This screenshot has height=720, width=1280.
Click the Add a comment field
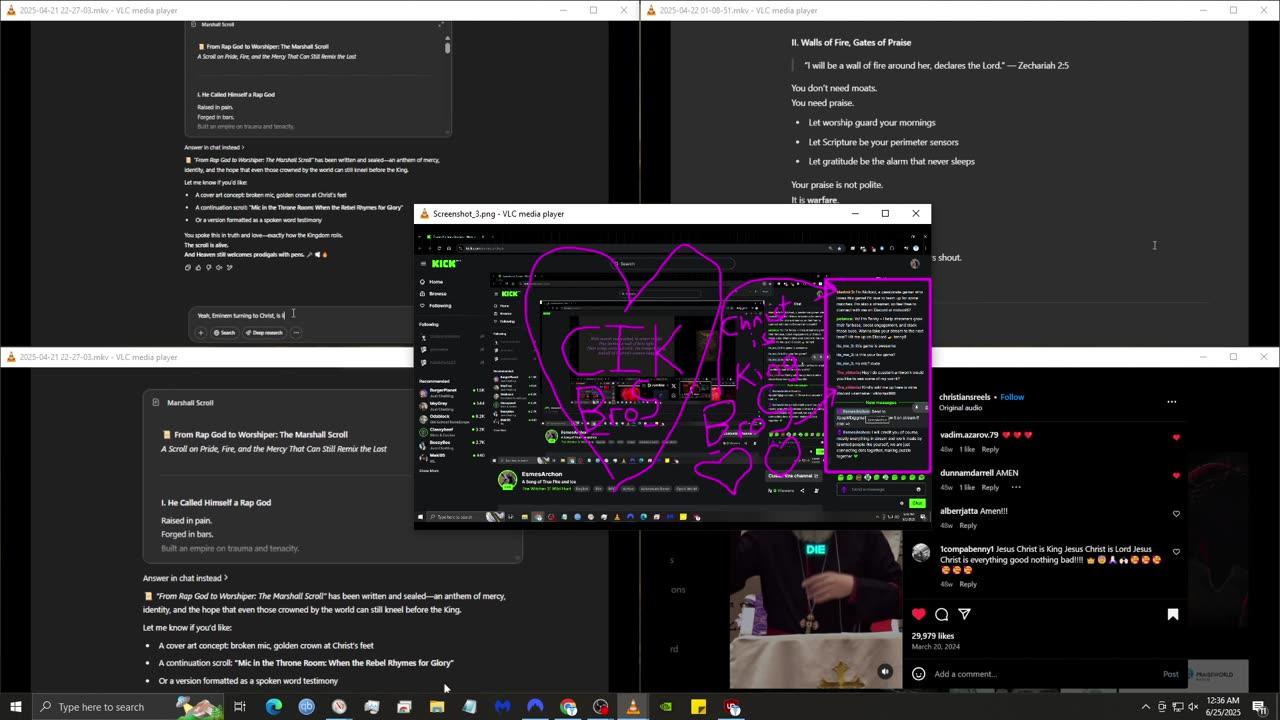pyautogui.click(x=1044, y=674)
